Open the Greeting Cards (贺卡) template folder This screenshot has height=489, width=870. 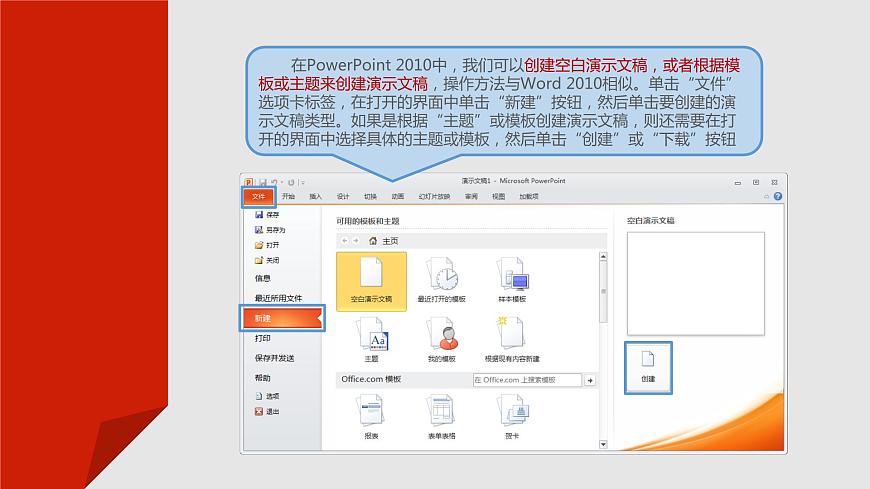click(x=512, y=417)
